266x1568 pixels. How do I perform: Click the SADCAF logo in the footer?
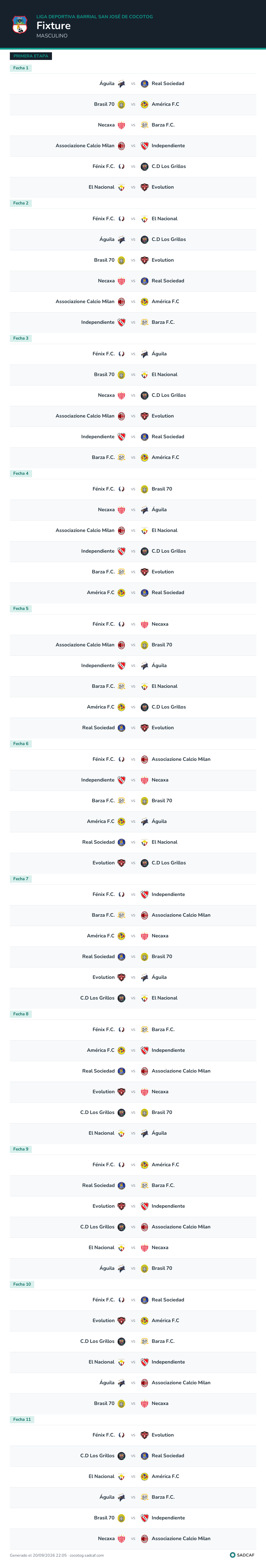click(x=242, y=1555)
